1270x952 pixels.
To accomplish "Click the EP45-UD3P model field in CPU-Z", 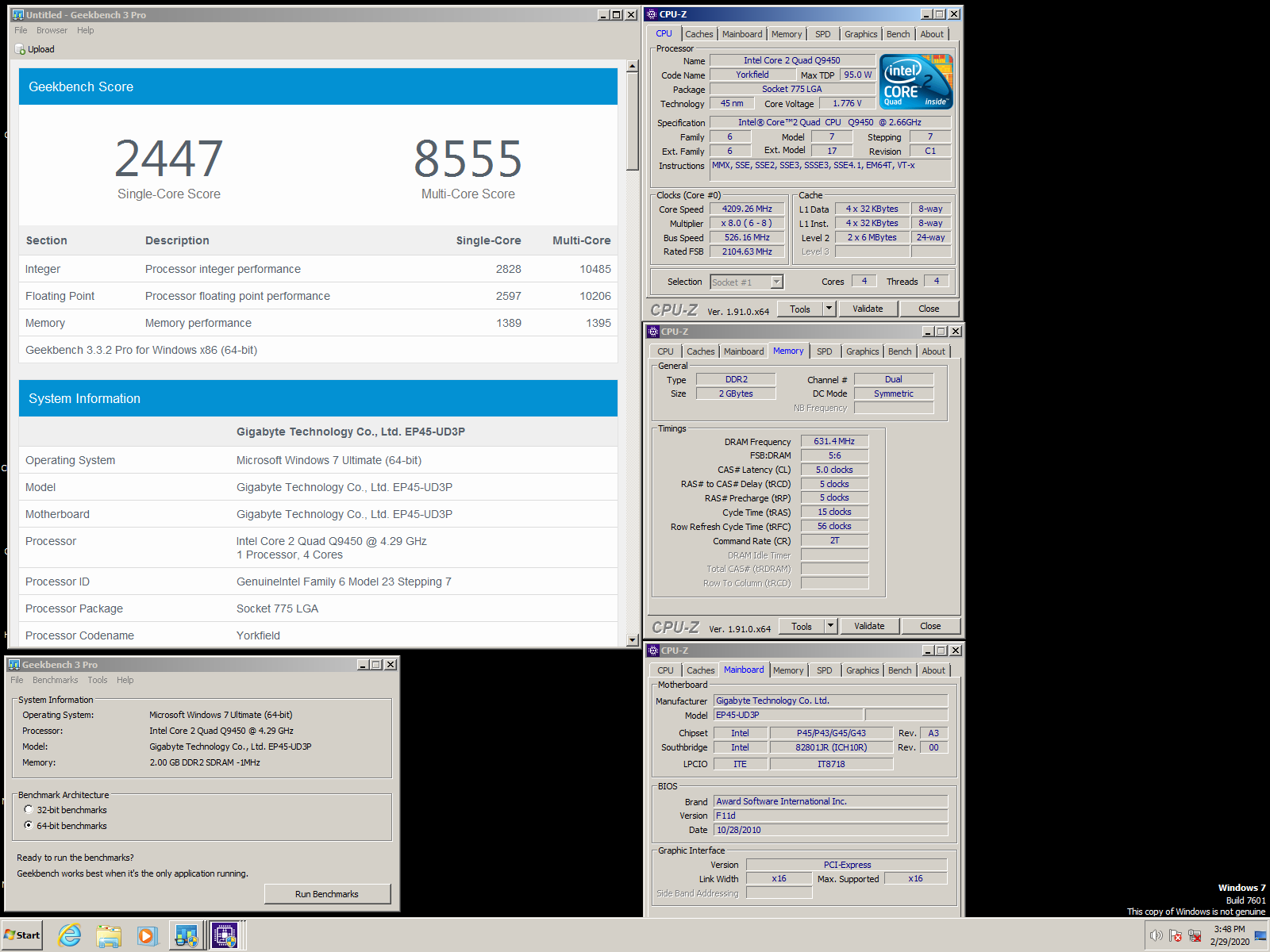I will [788, 715].
